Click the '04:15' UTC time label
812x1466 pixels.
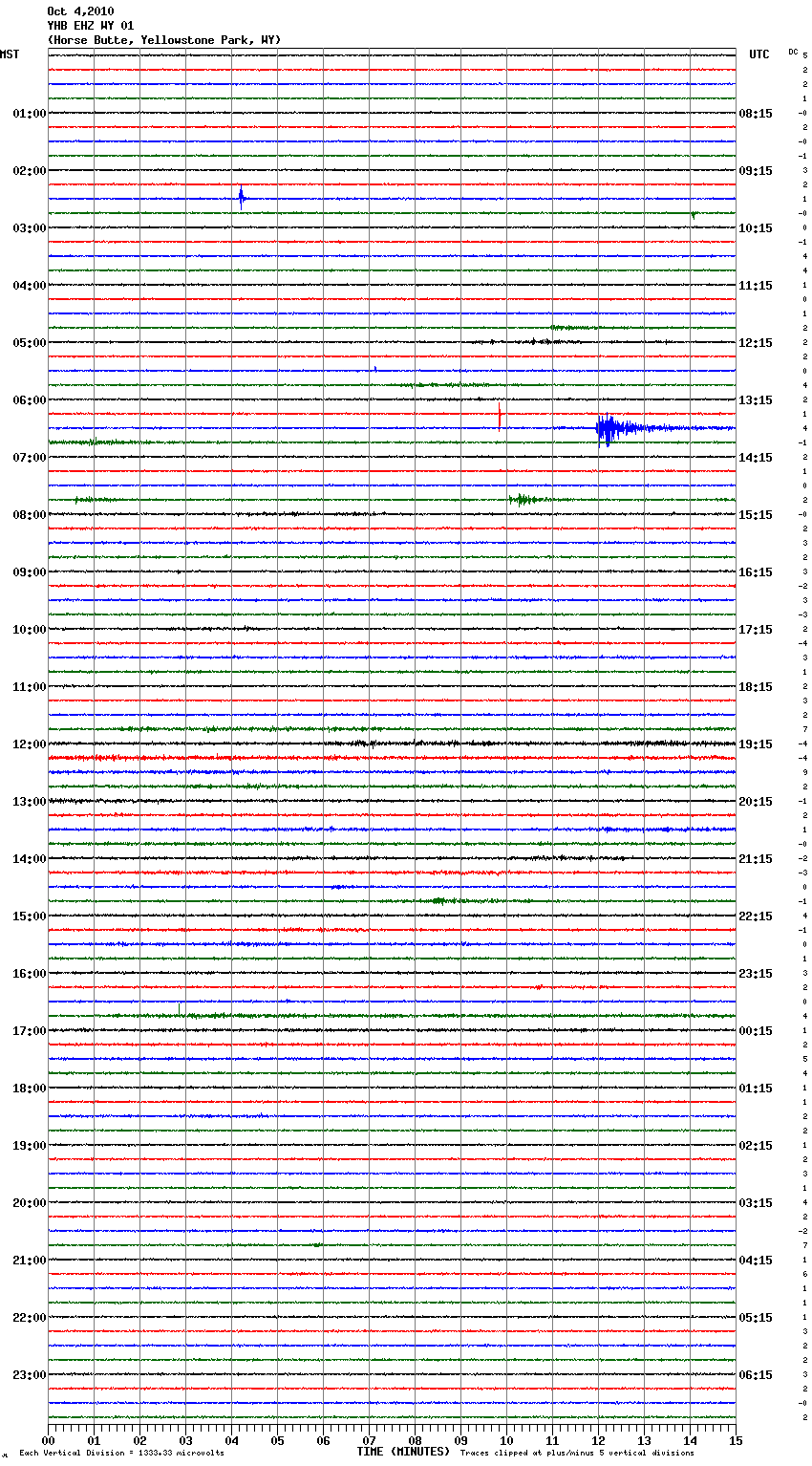click(756, 1261)
